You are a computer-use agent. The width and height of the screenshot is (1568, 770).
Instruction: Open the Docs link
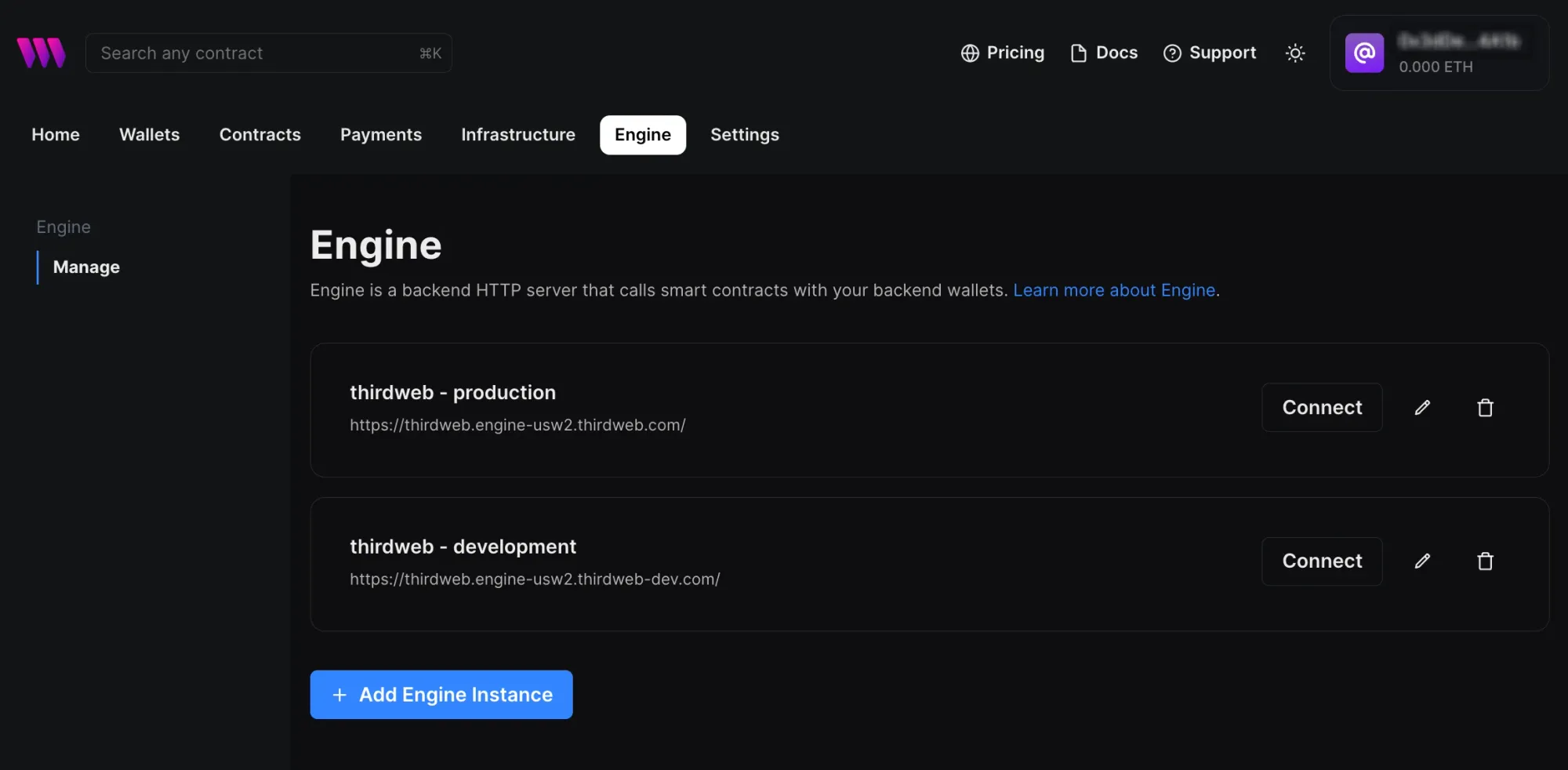1104,53
